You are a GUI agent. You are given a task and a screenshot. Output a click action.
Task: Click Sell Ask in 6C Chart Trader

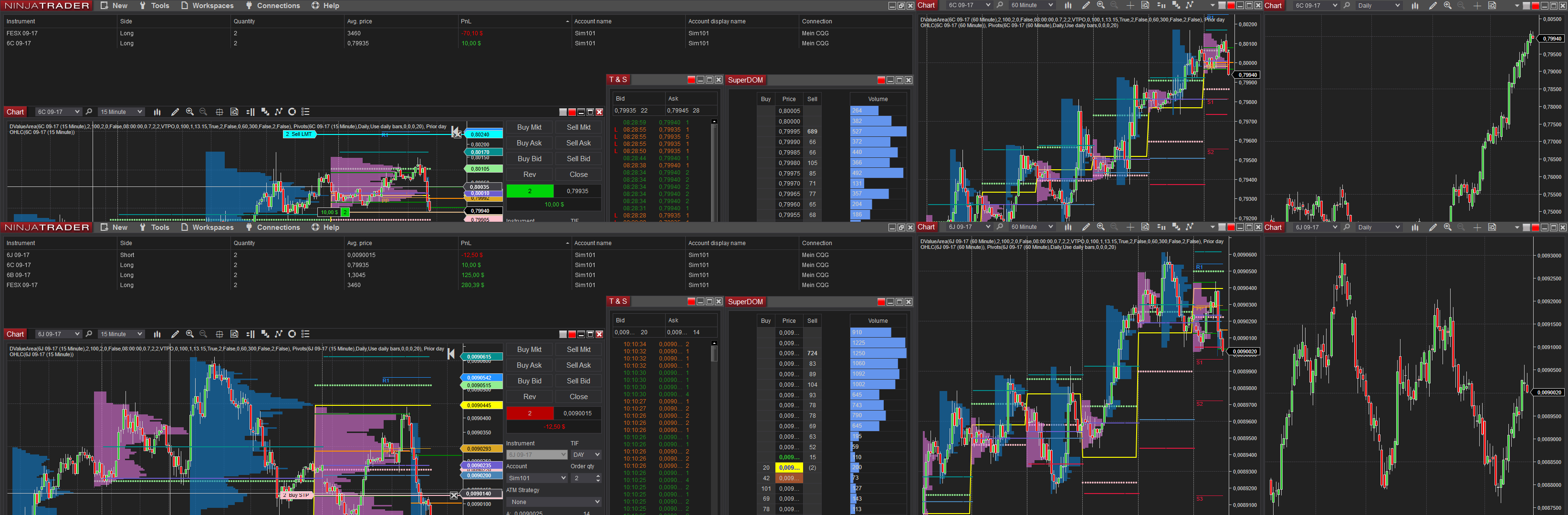[x=578, y=144]
